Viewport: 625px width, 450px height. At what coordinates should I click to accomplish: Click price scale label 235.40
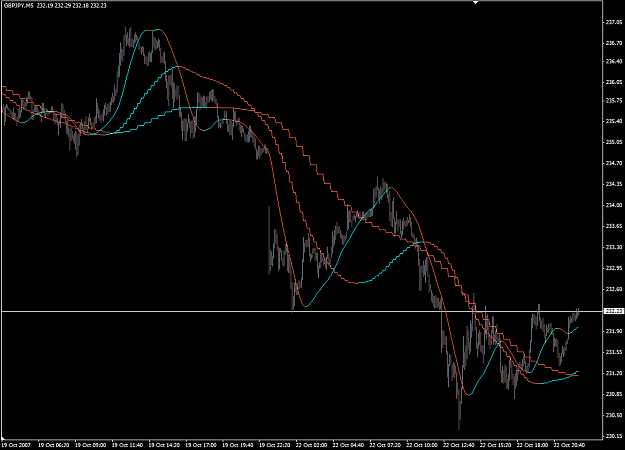(x=614, y=121)
